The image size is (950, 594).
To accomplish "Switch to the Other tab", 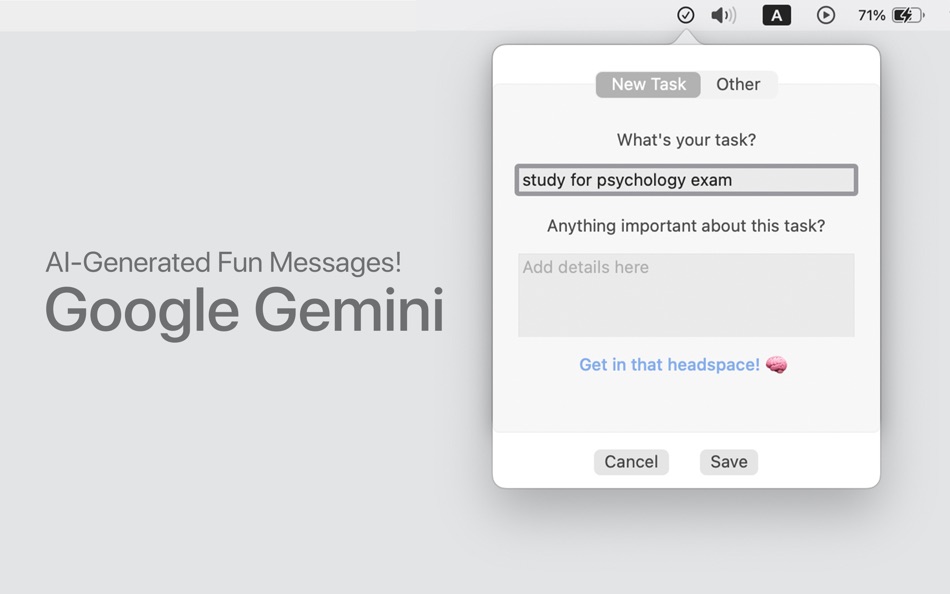I will [738, 84].
